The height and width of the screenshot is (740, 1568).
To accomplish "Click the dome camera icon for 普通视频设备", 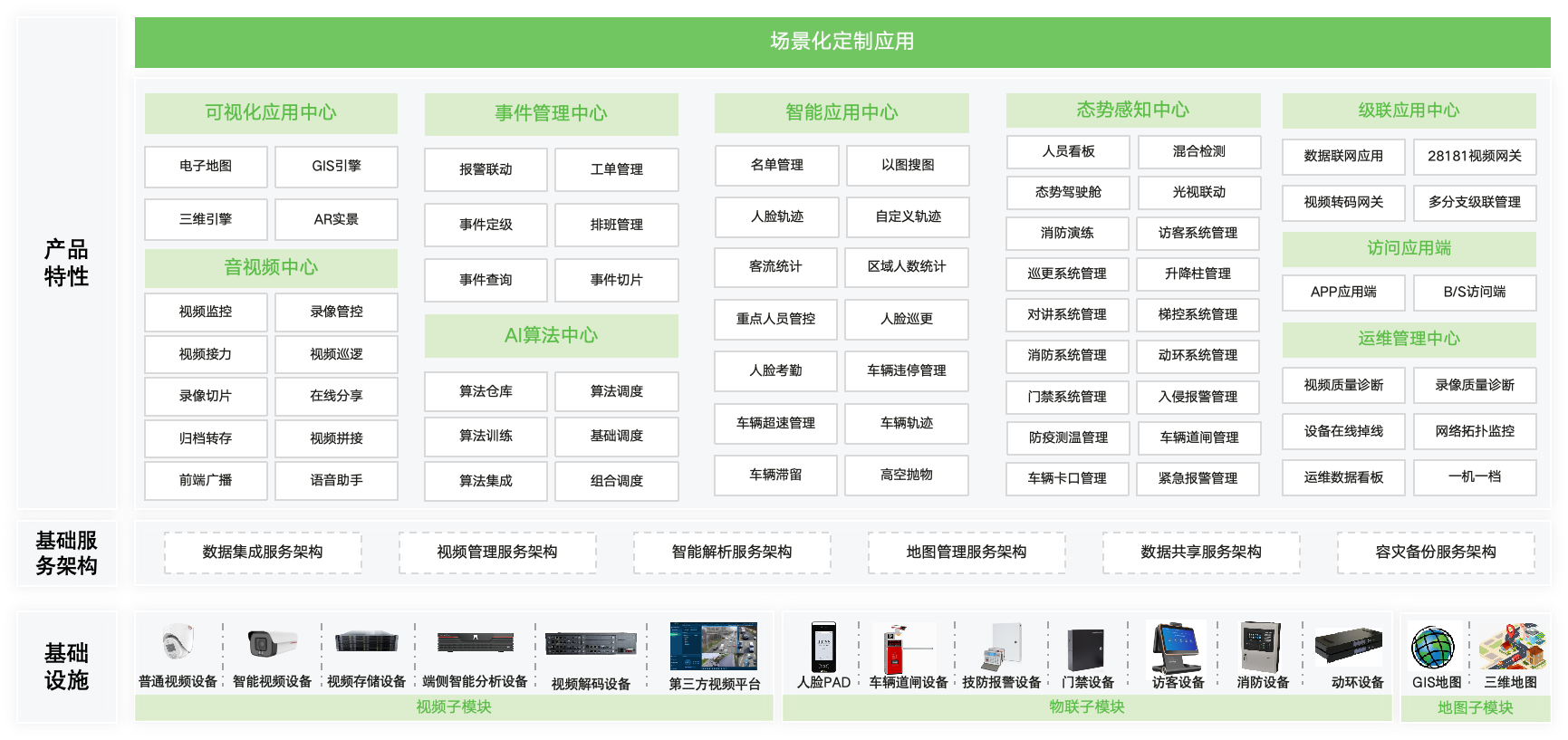I will click(178, 644).
